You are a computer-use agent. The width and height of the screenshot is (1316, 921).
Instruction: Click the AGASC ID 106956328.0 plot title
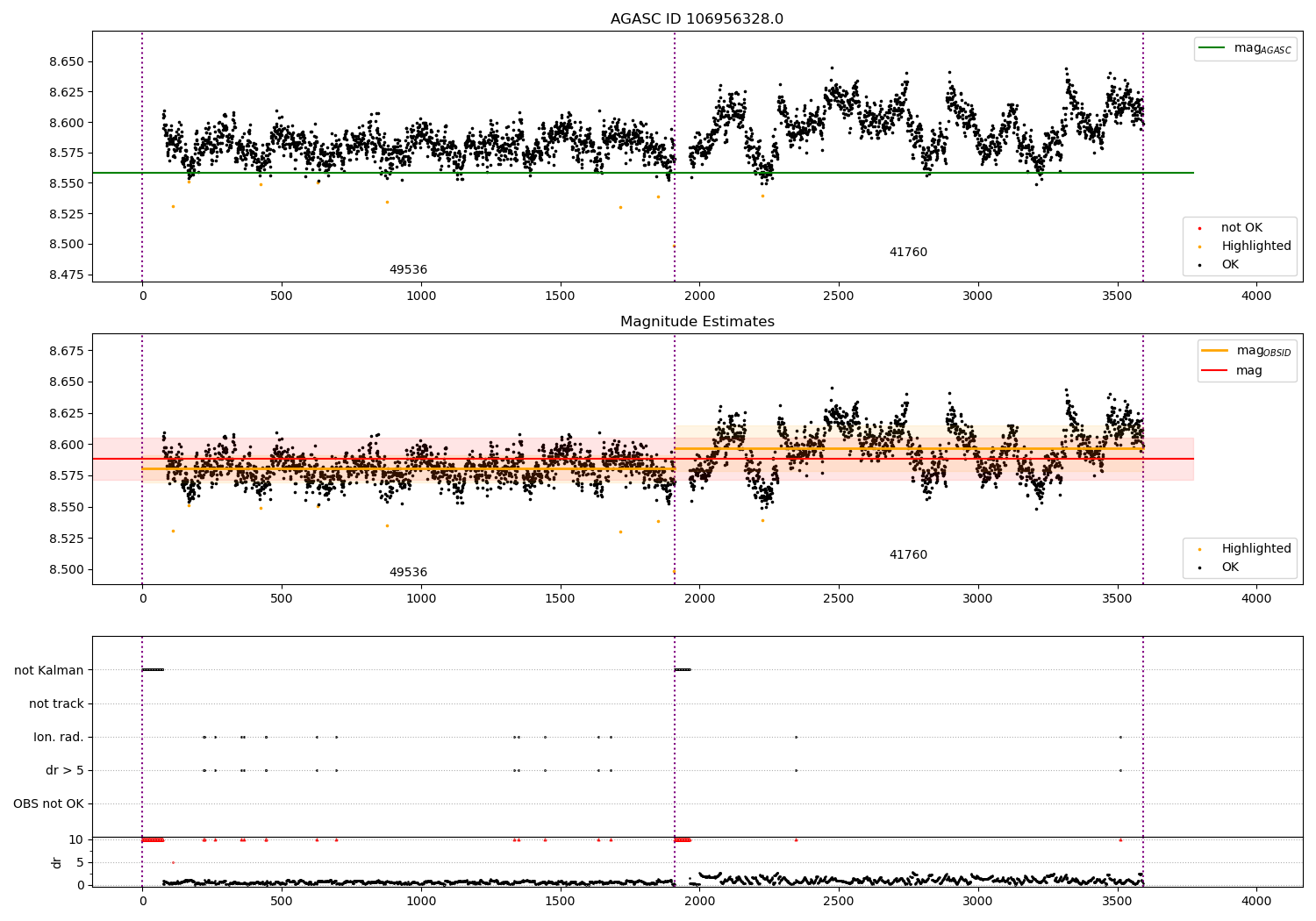[x=697, y=19]
